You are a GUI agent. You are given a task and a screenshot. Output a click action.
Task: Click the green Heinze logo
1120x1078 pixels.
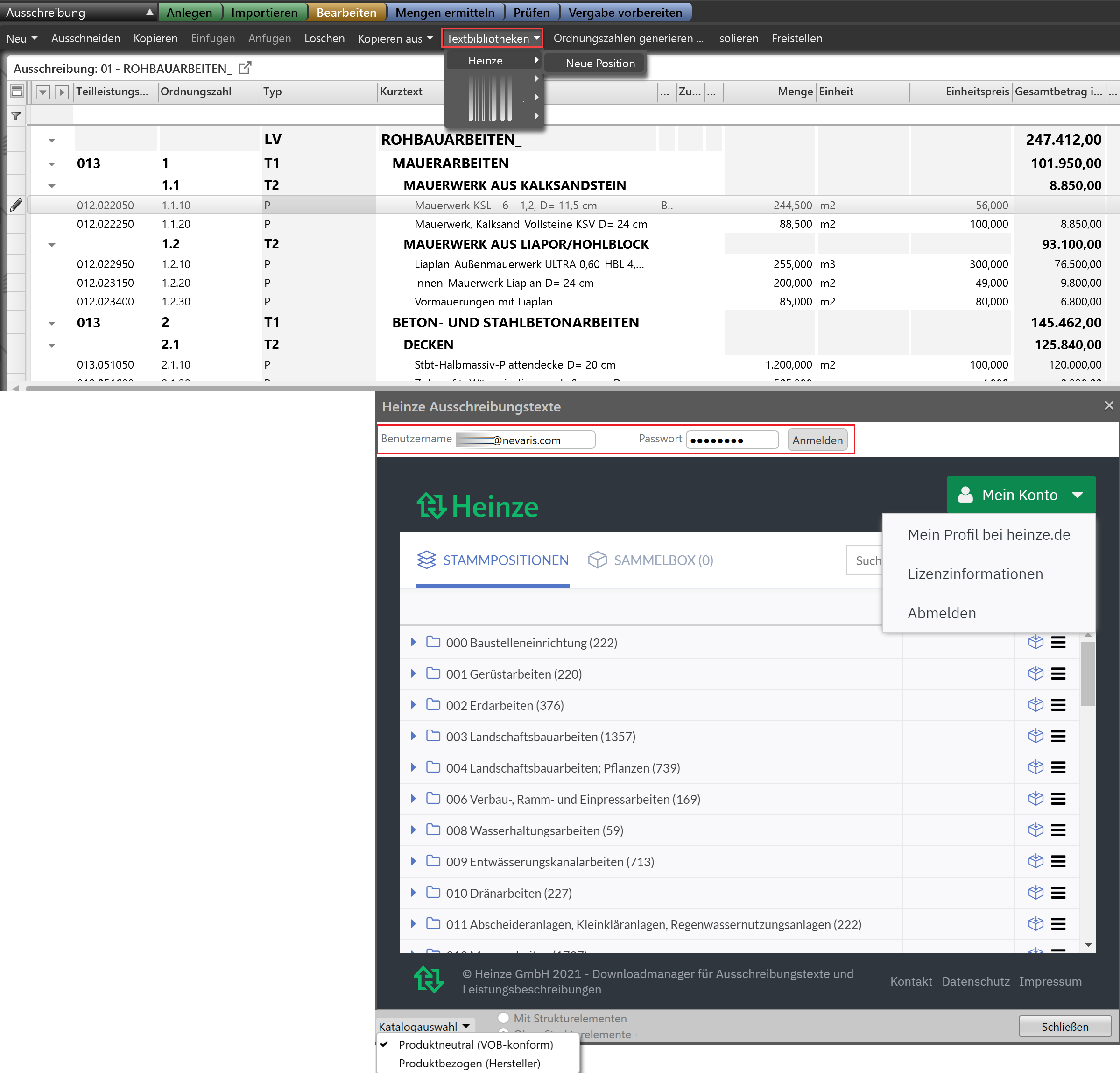(477, 506)
